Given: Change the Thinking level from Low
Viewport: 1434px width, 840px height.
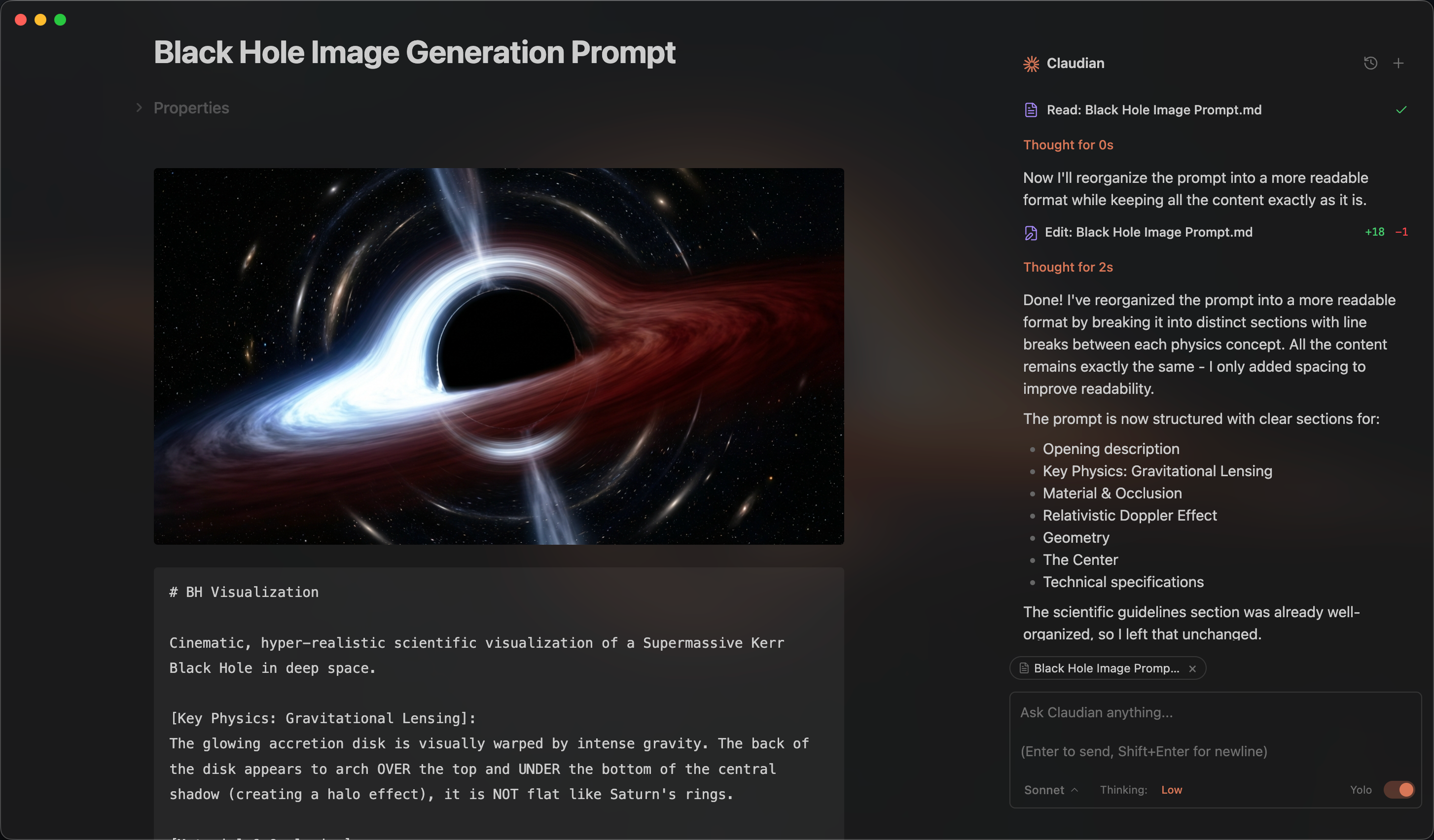Looking at the screenshot, I should pos(1171,790).
